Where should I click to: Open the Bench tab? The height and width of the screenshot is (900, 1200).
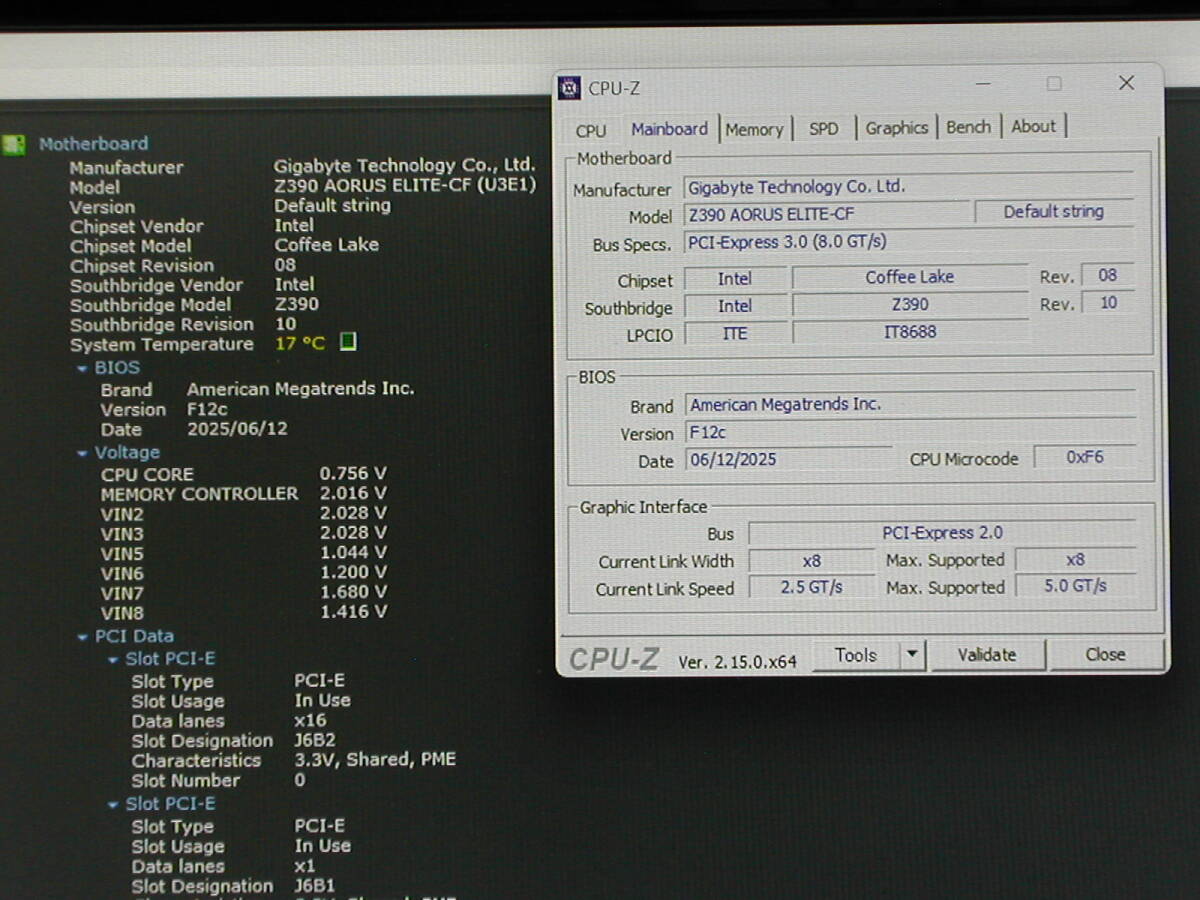click(968, 127)
